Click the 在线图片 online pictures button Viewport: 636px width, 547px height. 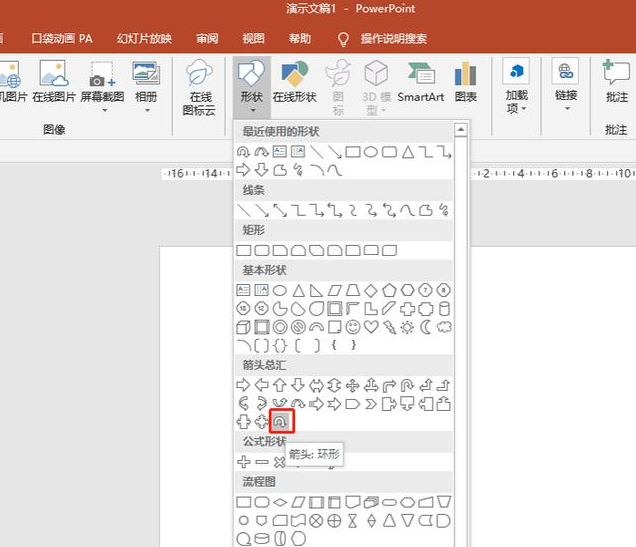click(54, 83)
